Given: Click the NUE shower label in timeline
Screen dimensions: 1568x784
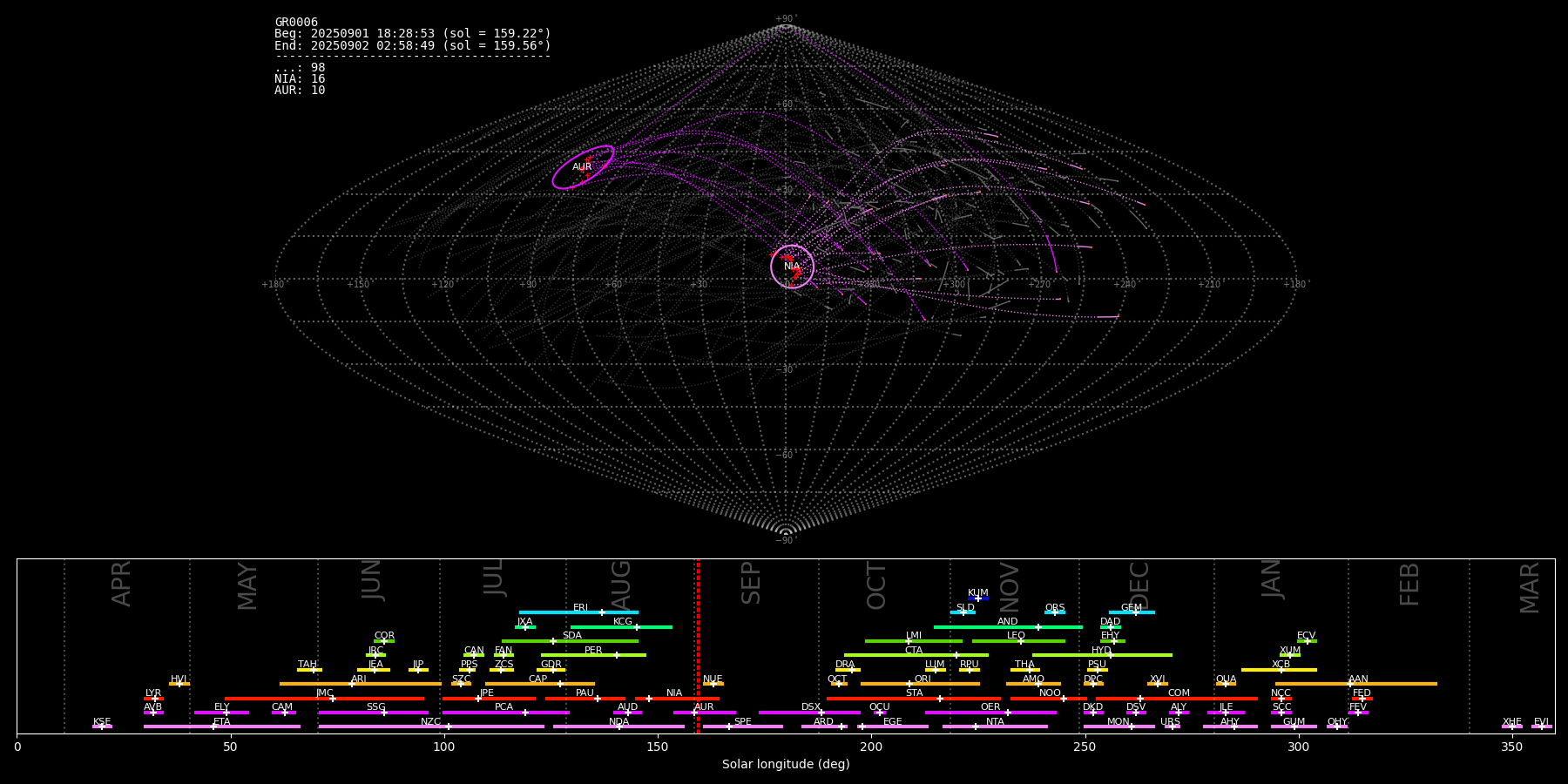Looking at the screenshot, I should [713, 679].
